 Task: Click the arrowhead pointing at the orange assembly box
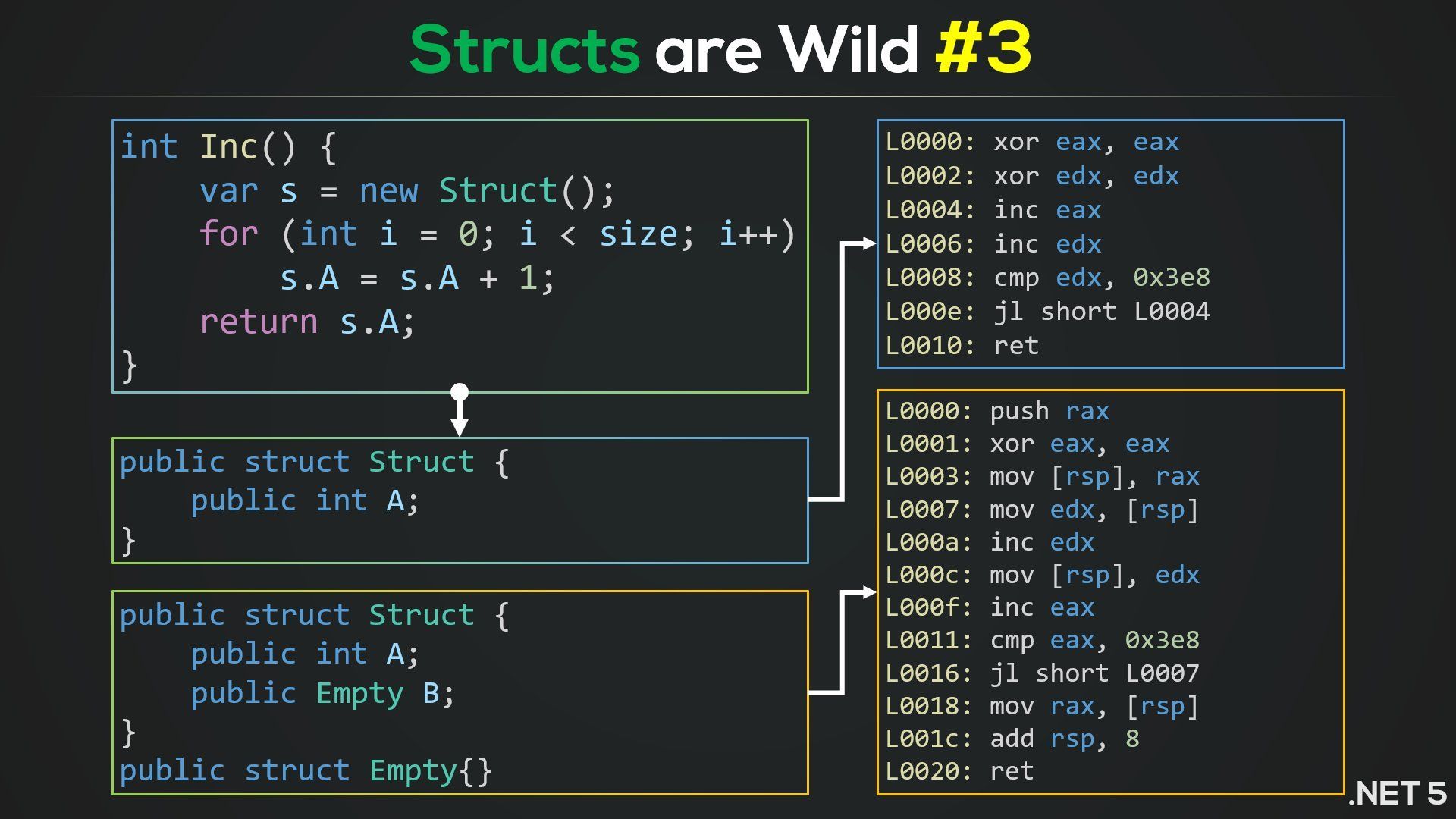point(868,592)
